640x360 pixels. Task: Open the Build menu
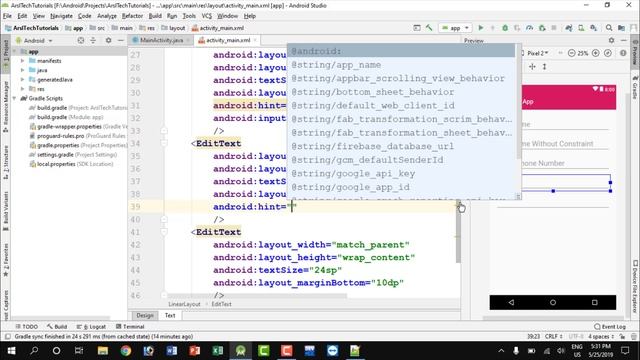tap(155, 16)
